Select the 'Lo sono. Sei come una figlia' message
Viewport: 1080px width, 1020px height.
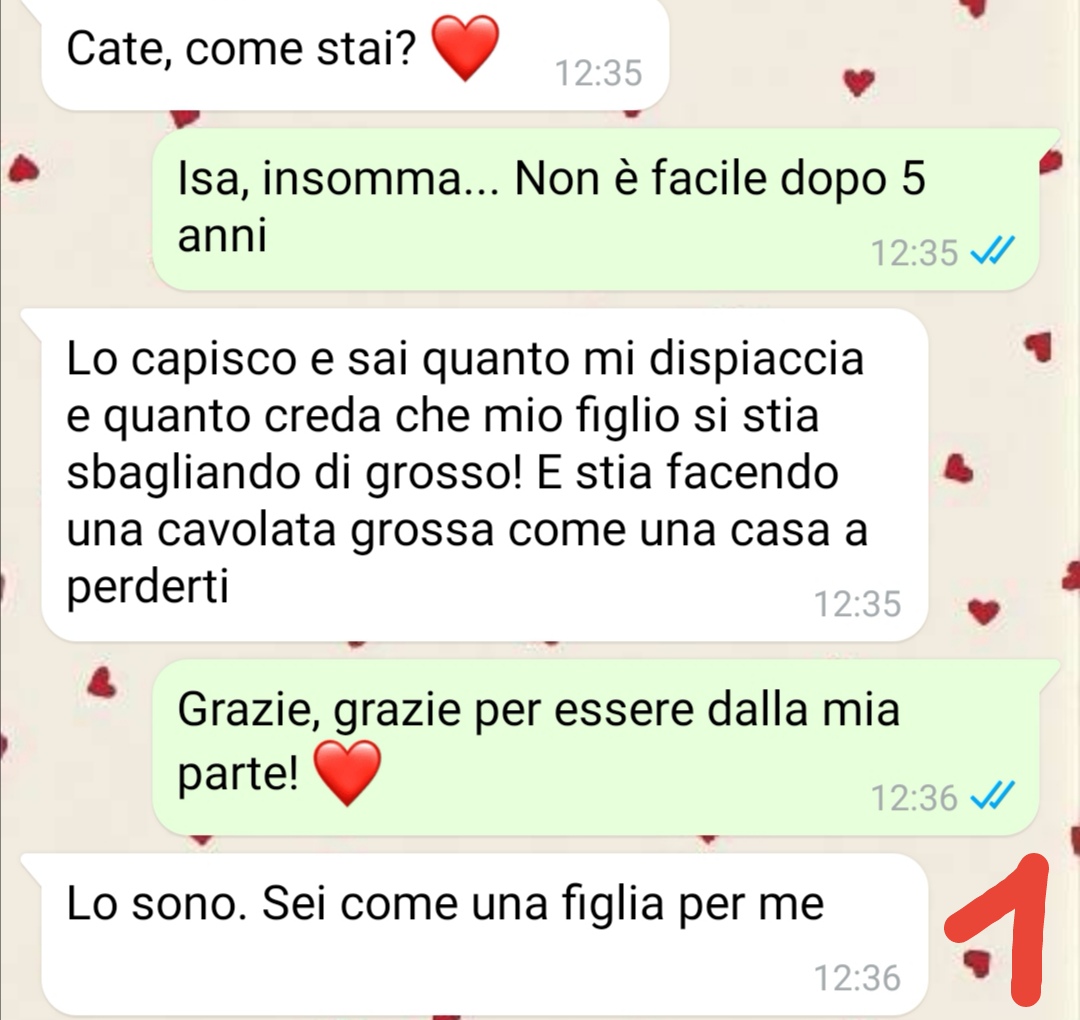(x=484, y=934)
